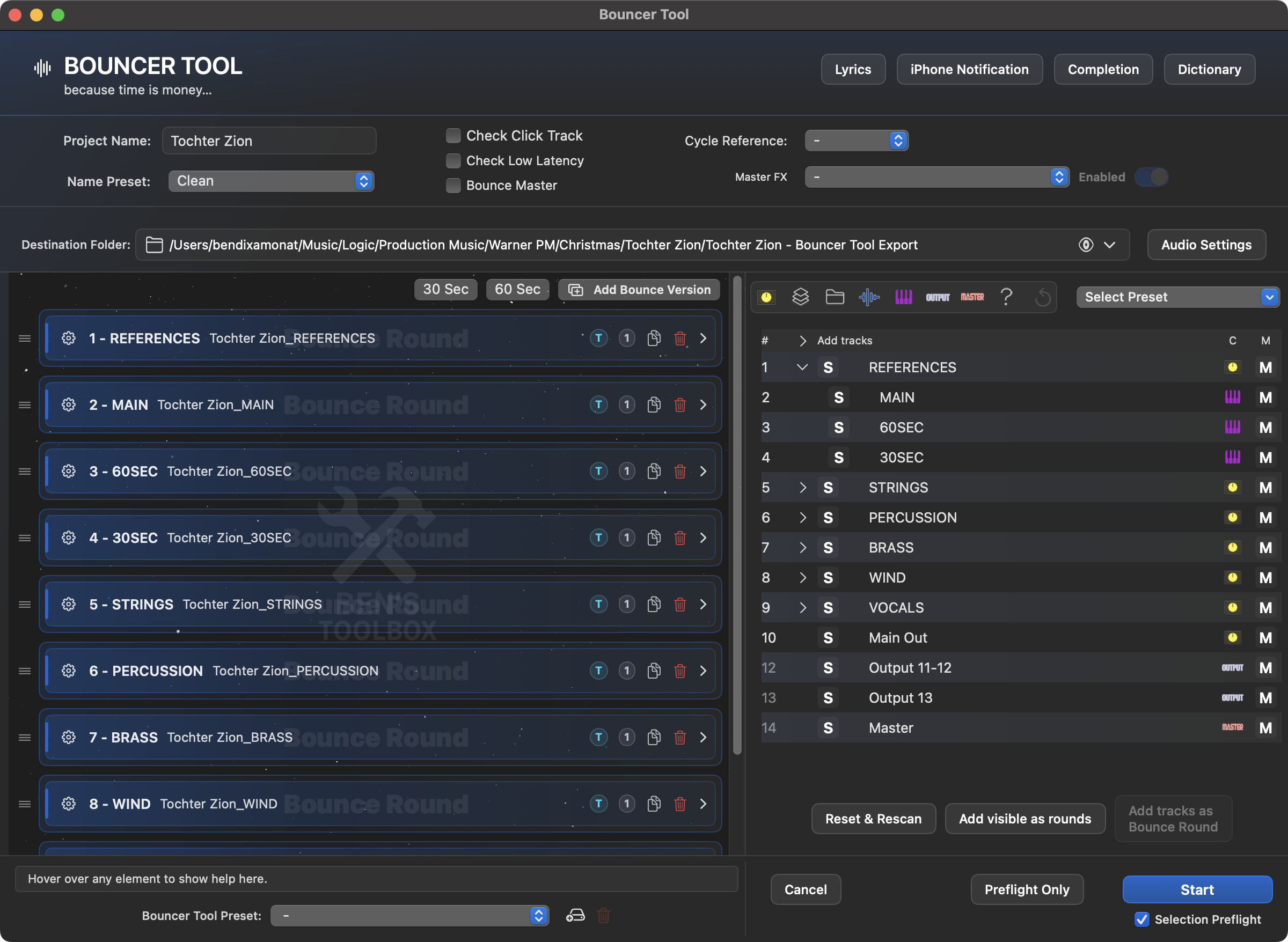Collapse the REFERENCES track group
1288x942 pixels.
pyautogui.click(x=802, y=367)
